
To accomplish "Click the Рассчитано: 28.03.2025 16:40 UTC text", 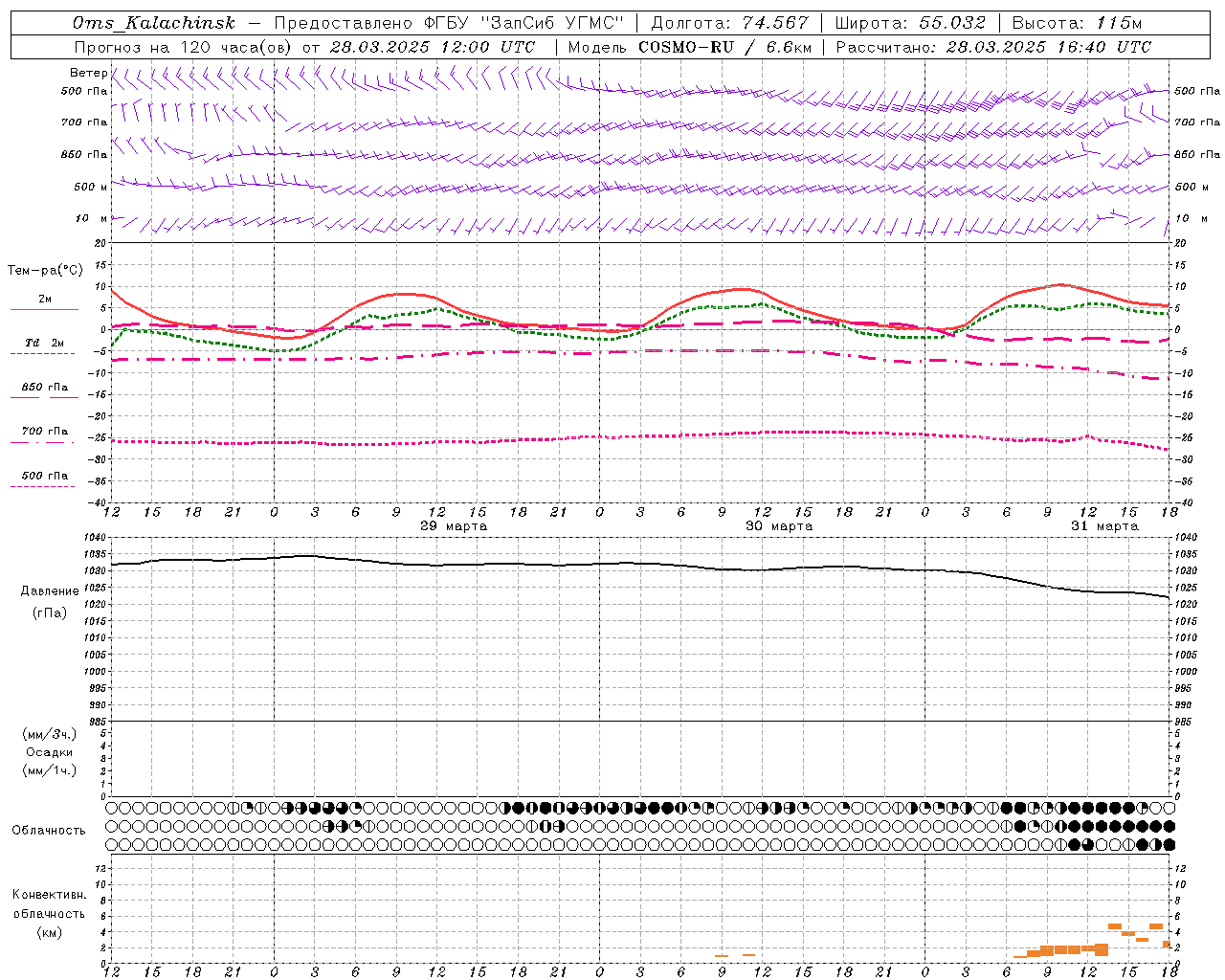I will [x=993, y=47].
